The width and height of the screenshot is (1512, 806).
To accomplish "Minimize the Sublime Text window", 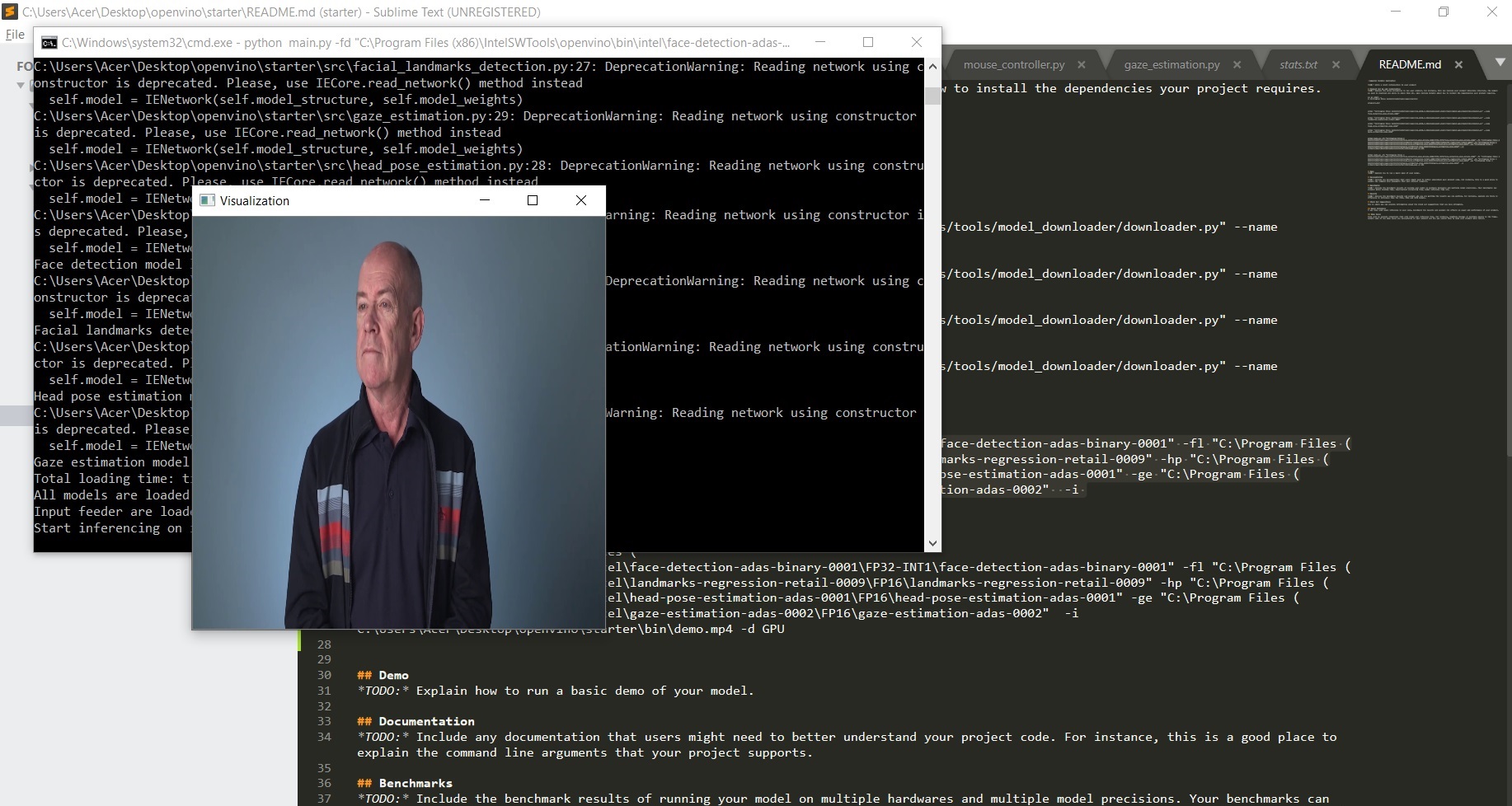I will 1396,12.
